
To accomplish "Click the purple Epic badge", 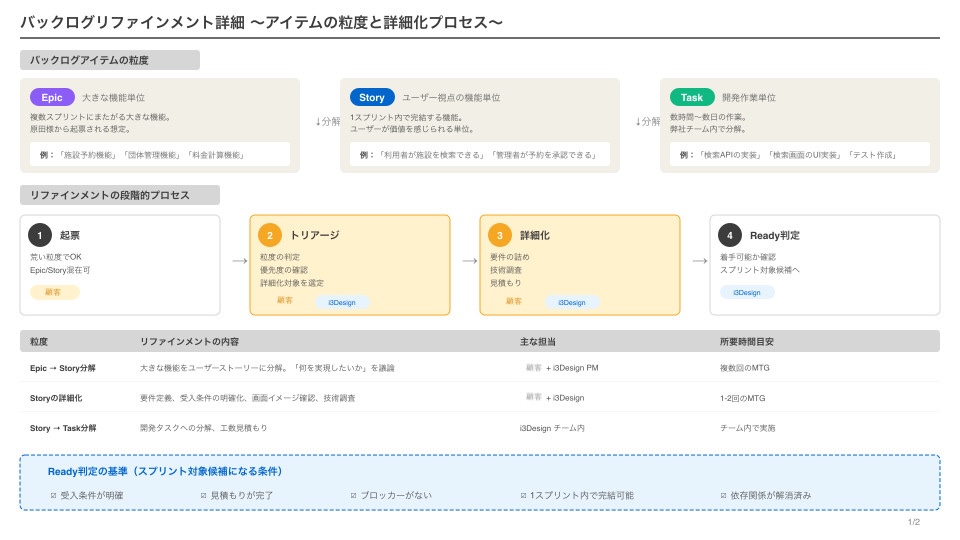I will [x=52, y=97].
